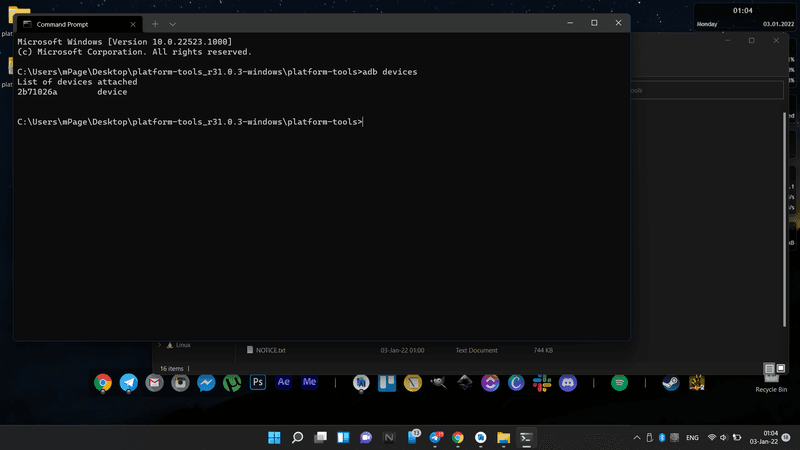Show hidden system tray icons
Image resolution: width=800 pixels, height=450 pixels.
click(637, 438)
